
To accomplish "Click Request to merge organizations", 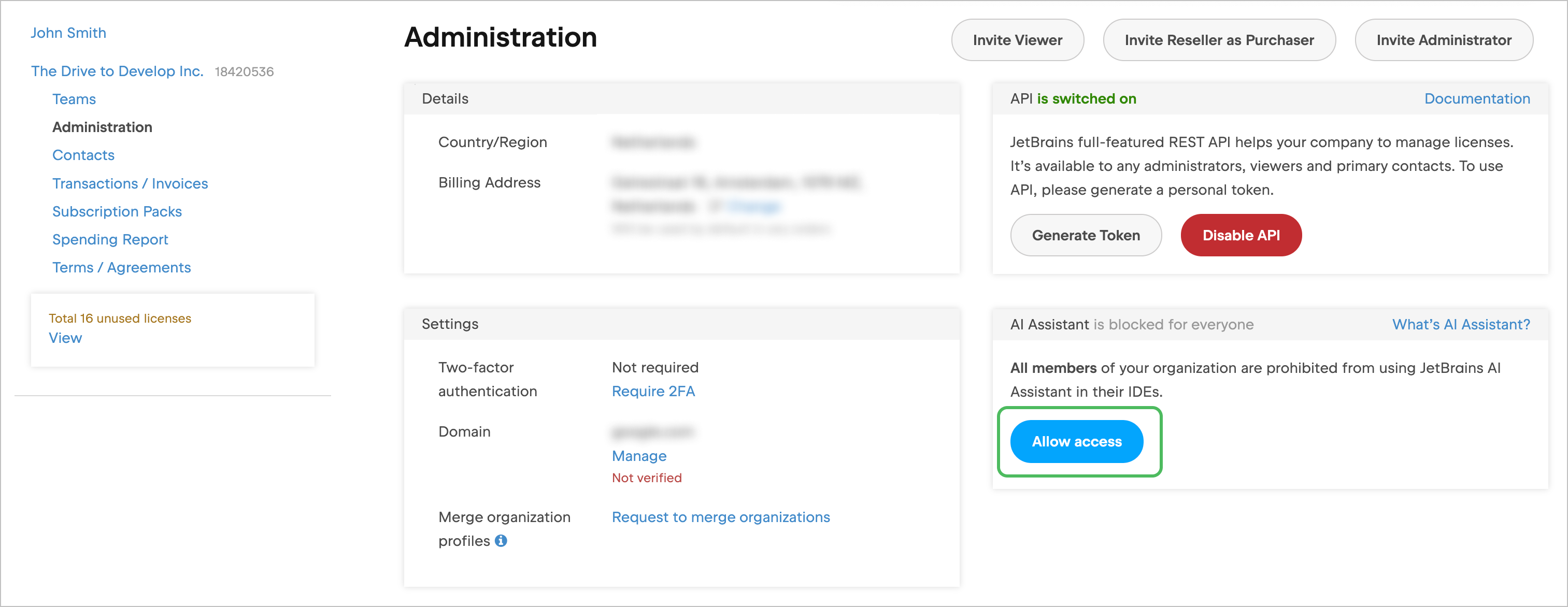I will [721, 517].
